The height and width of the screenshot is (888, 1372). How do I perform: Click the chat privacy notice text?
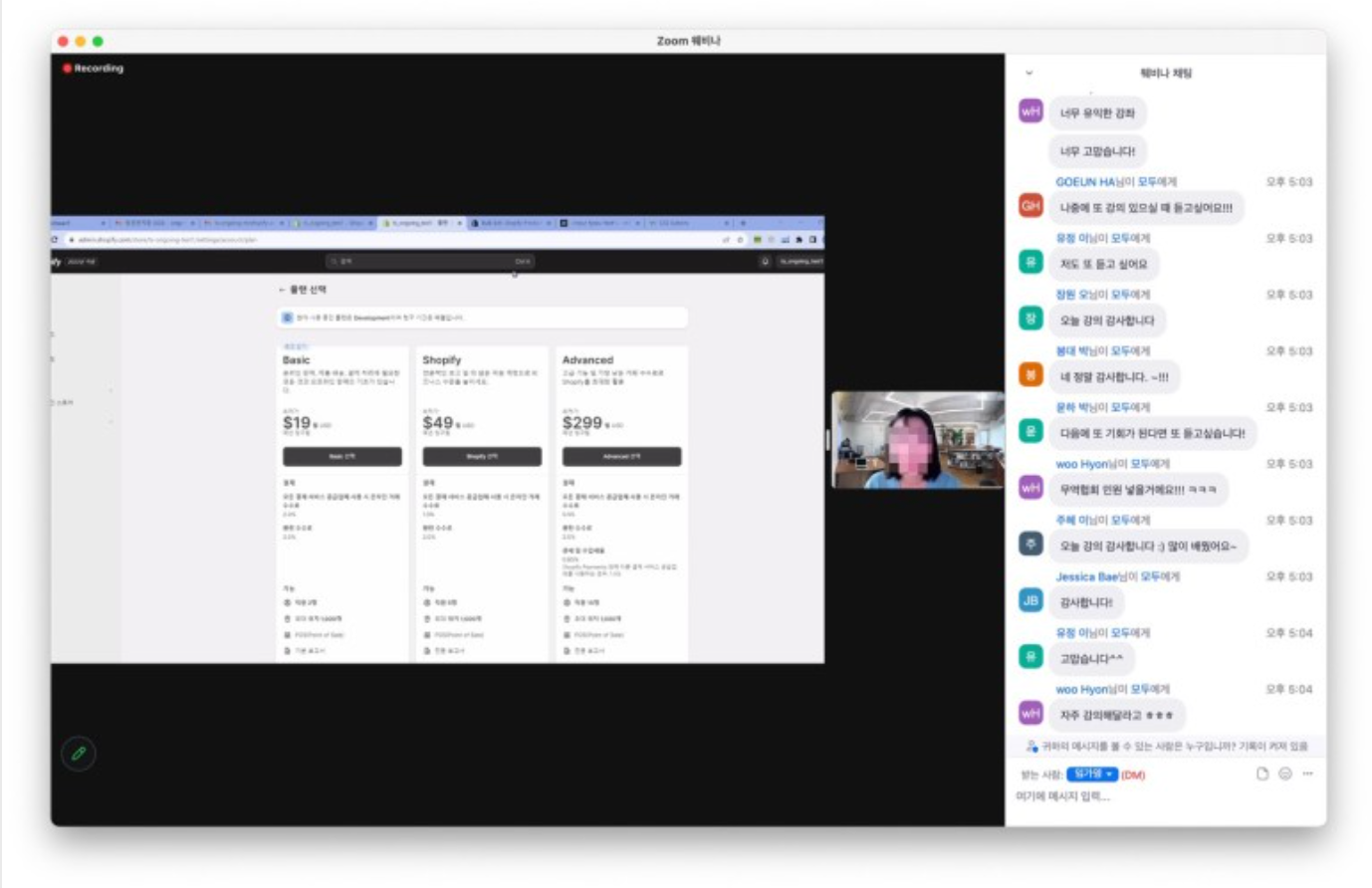pyautogui.click(x=1175, y=746)
